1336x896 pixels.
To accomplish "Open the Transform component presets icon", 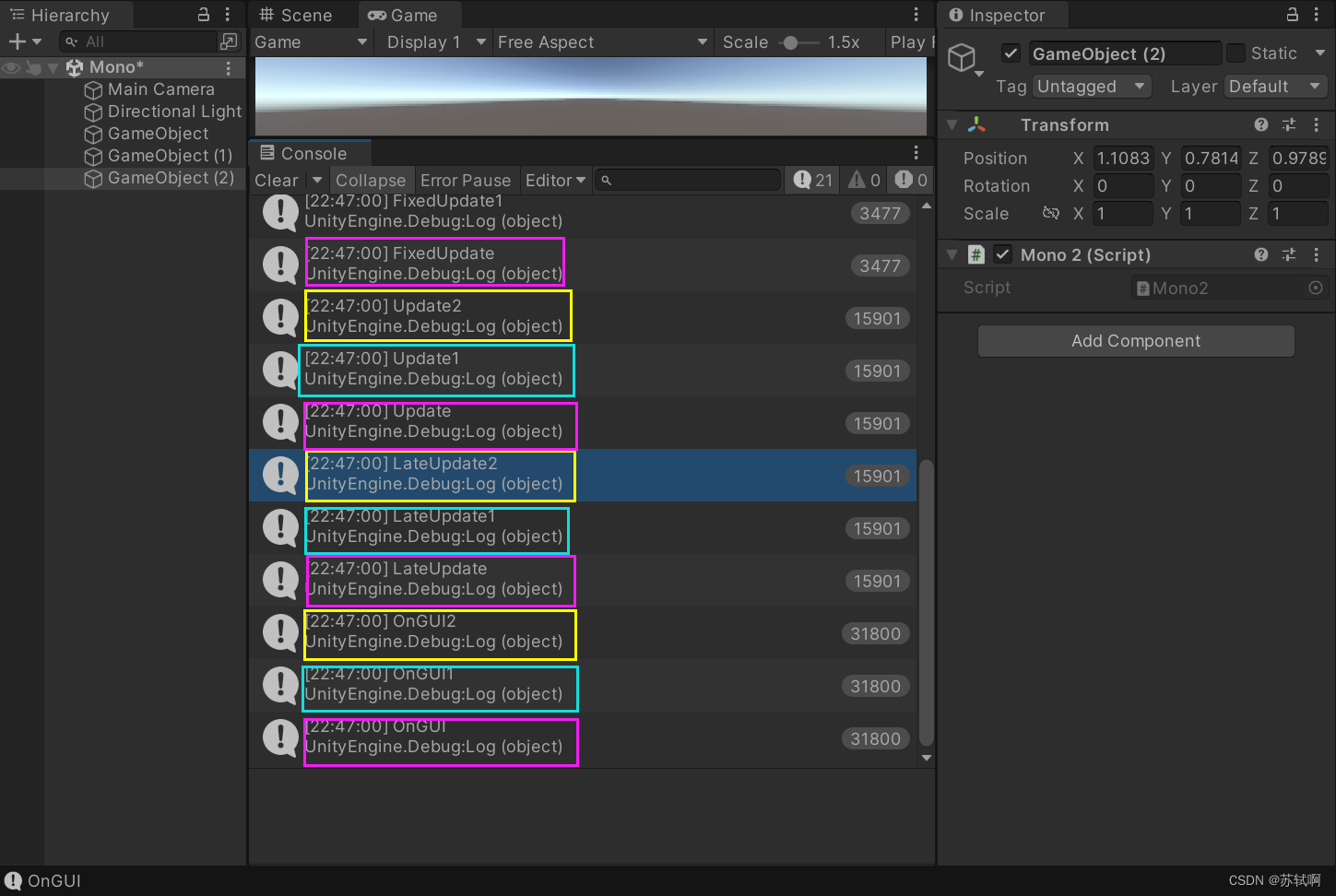I will tap(1289, 124).
